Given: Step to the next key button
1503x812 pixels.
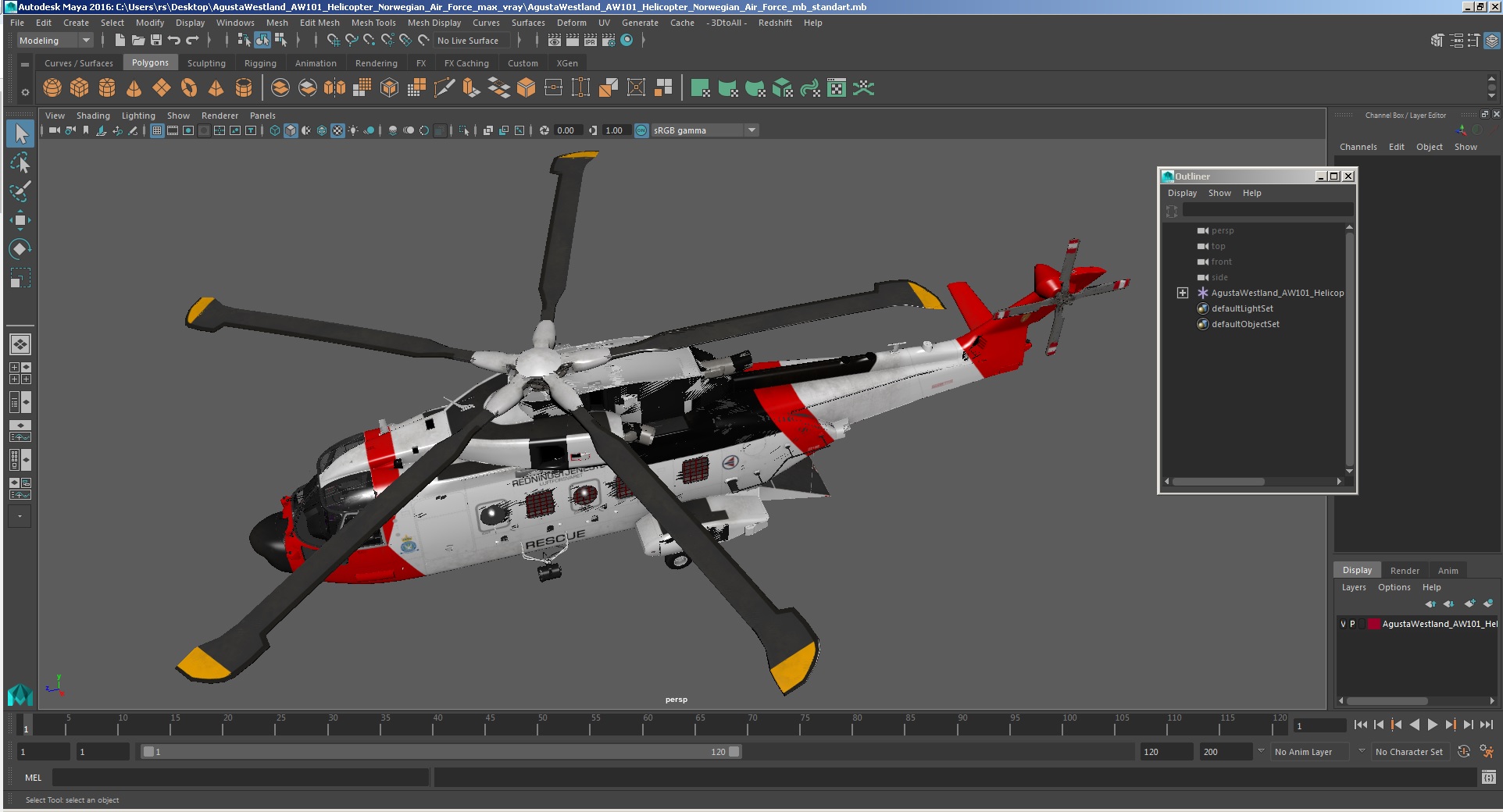Looking at the screenshot, I should (x=1451, y=725).
